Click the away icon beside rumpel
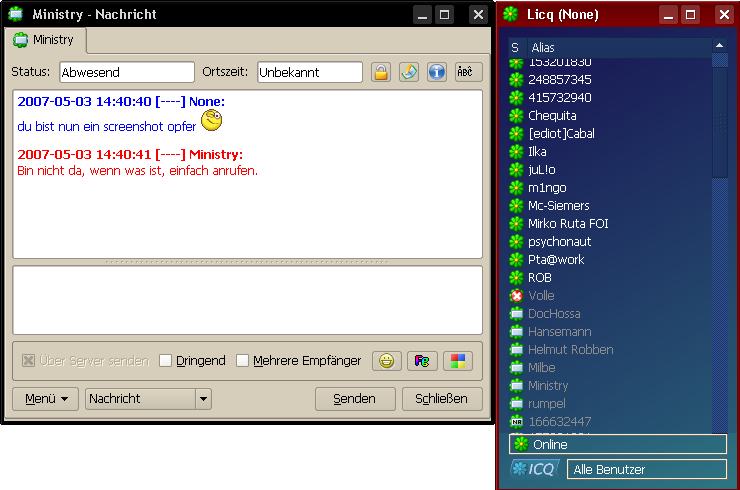Image resolution: width=740 pixels, height=490 pixels. click(x=516, y=404)
